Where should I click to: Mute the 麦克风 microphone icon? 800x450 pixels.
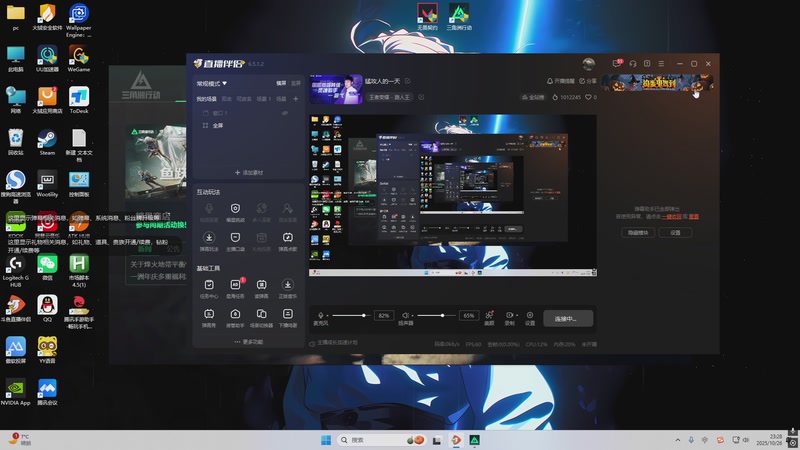click(320, 315)
